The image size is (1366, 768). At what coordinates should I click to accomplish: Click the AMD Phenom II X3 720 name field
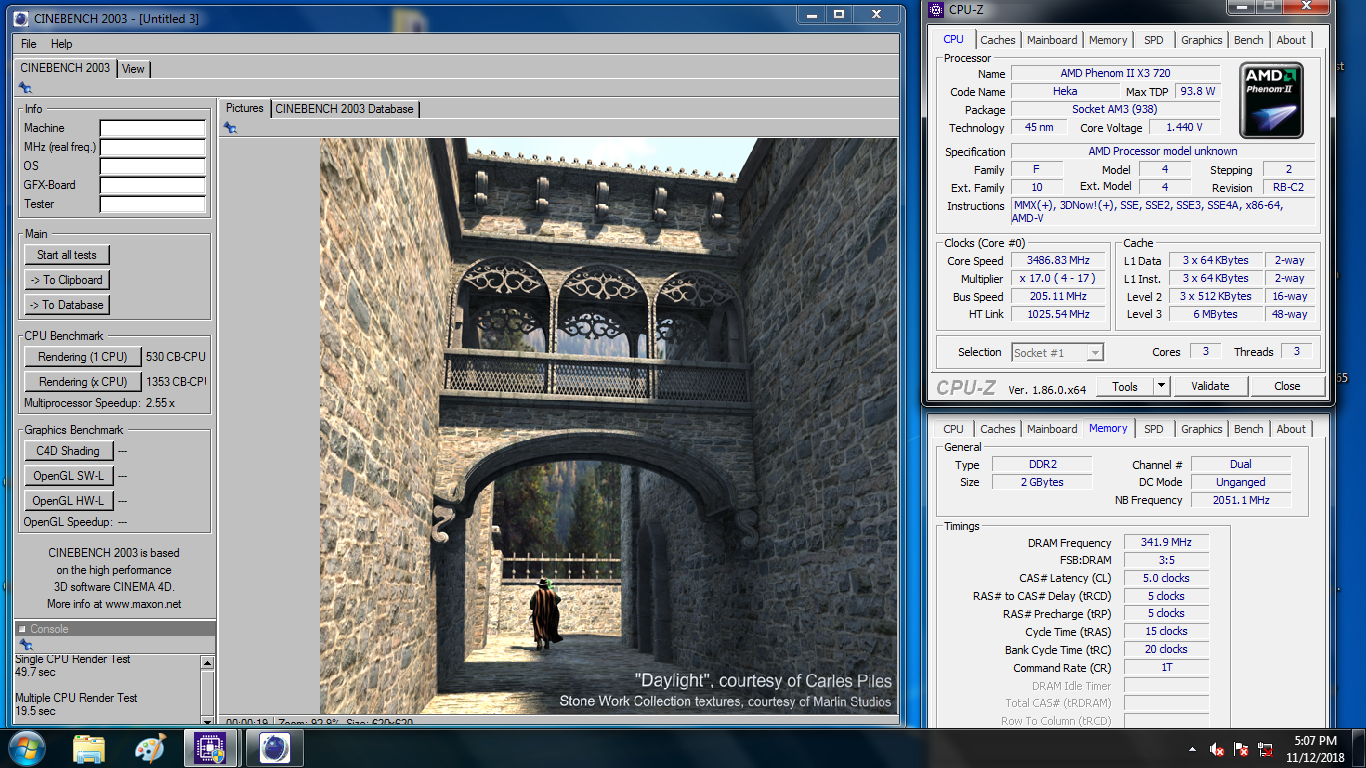1115,73
